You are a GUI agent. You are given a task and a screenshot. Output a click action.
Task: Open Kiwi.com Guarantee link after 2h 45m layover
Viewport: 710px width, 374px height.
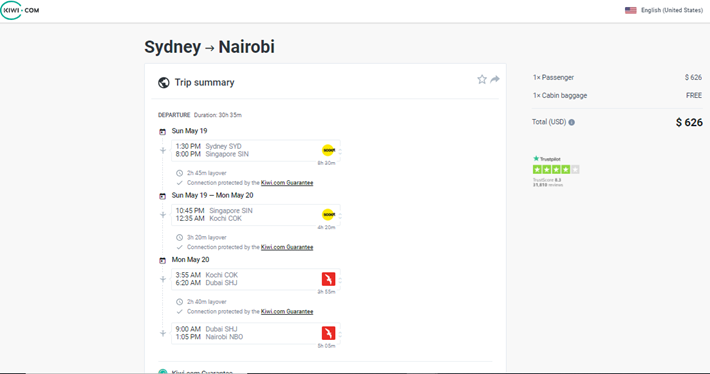[x=287, y=183]
